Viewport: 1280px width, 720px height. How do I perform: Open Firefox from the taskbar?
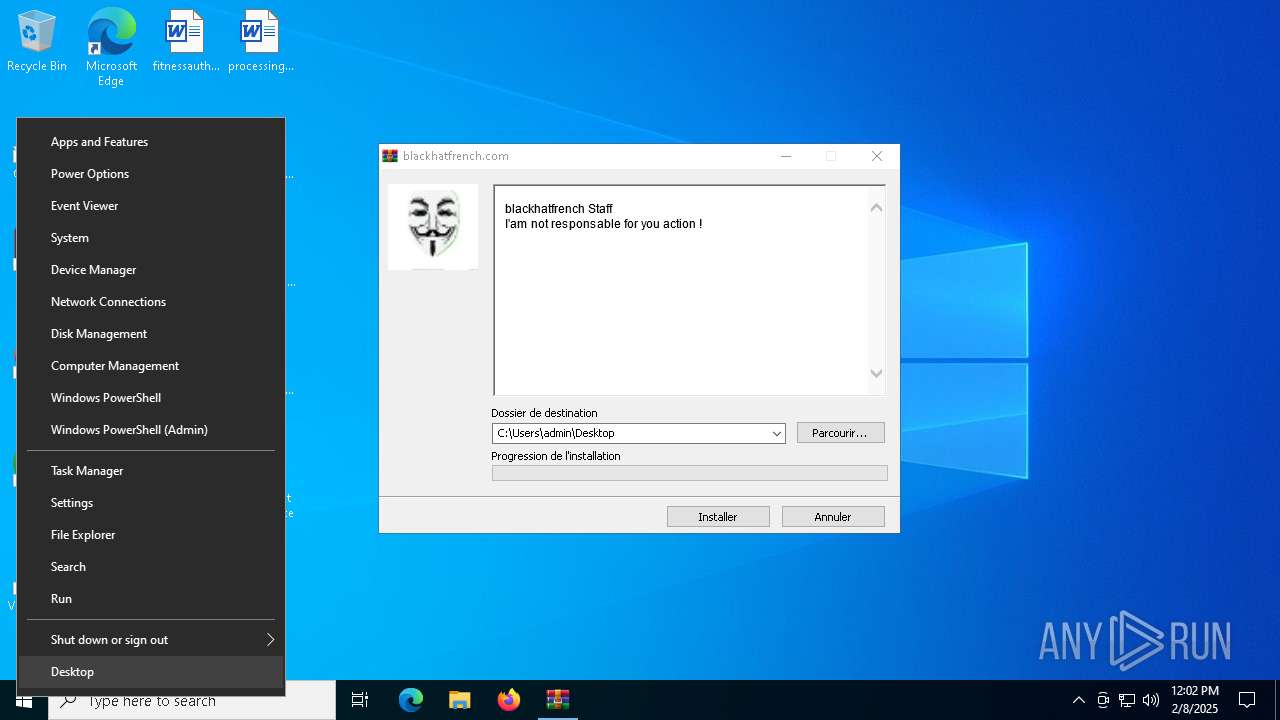(x=509, y=700)
